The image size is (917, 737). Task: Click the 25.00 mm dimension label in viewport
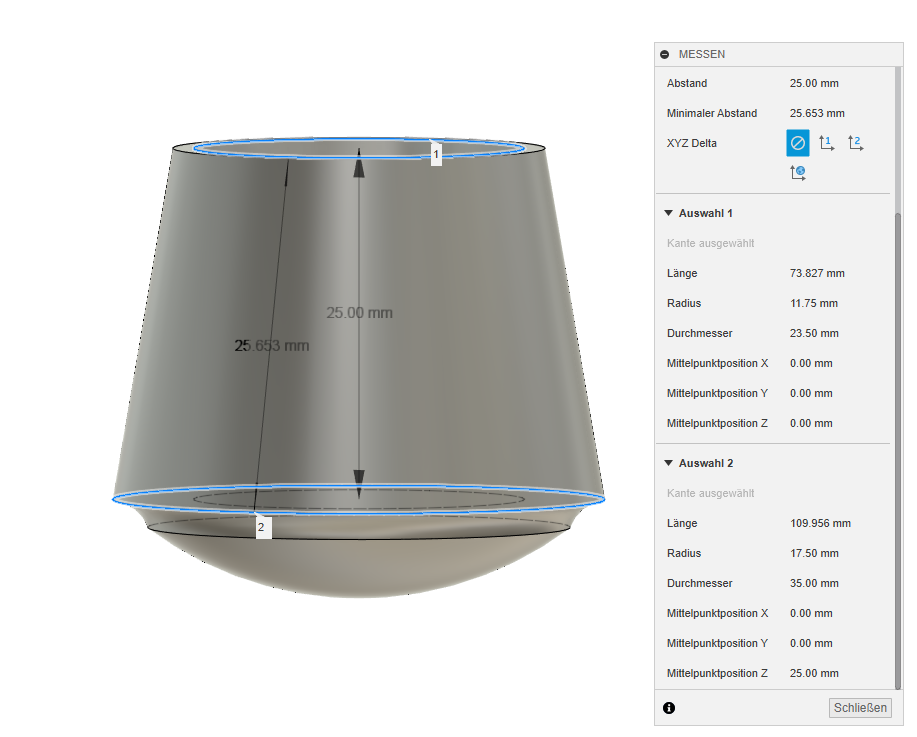pyautogui.click(x=360, y=312)
